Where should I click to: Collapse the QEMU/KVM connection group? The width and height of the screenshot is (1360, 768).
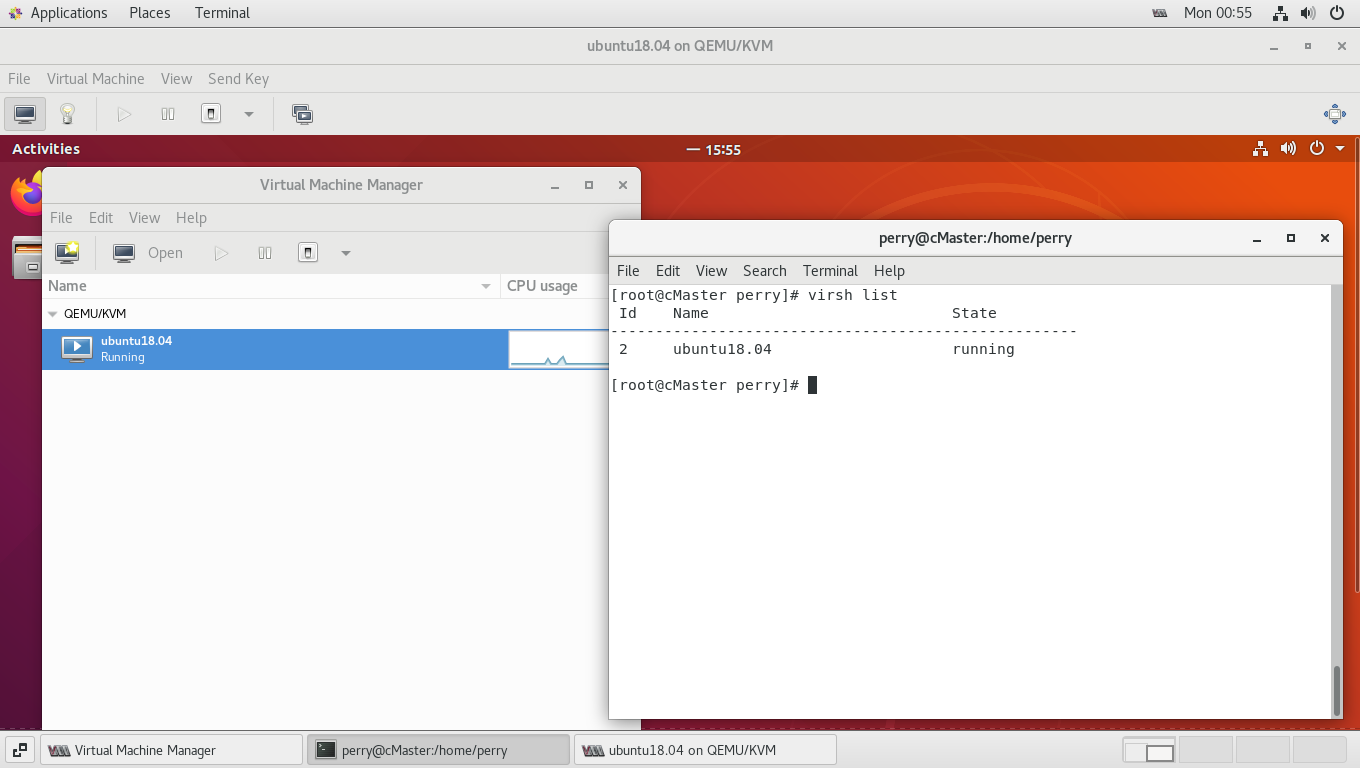(x=52, y=313)
